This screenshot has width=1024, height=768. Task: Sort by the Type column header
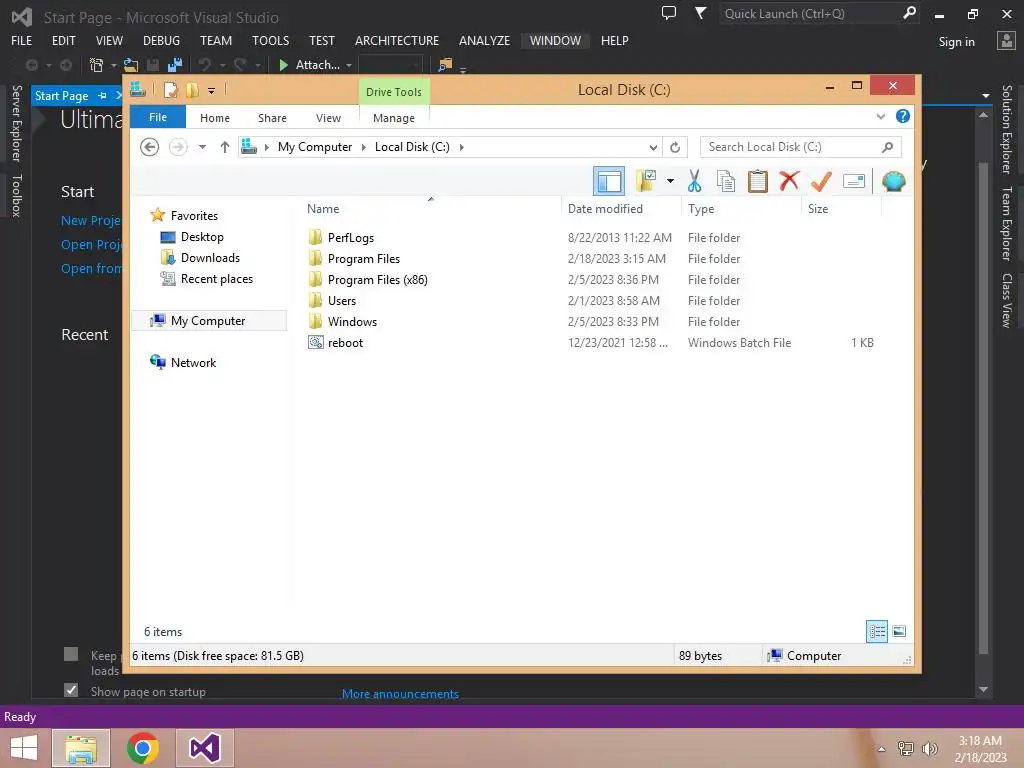[741, 208]
